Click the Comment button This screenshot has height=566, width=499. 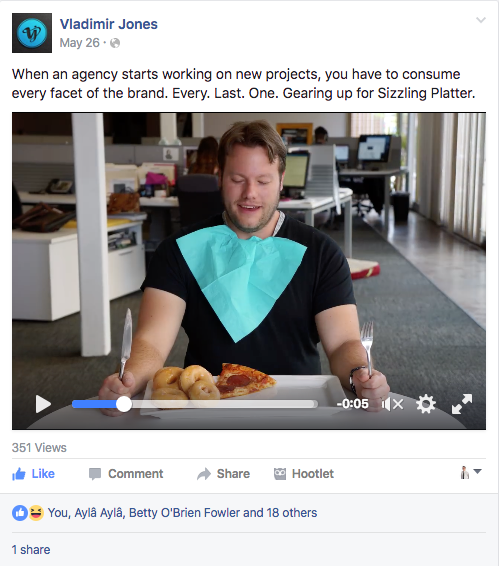(x=126, y=474)
